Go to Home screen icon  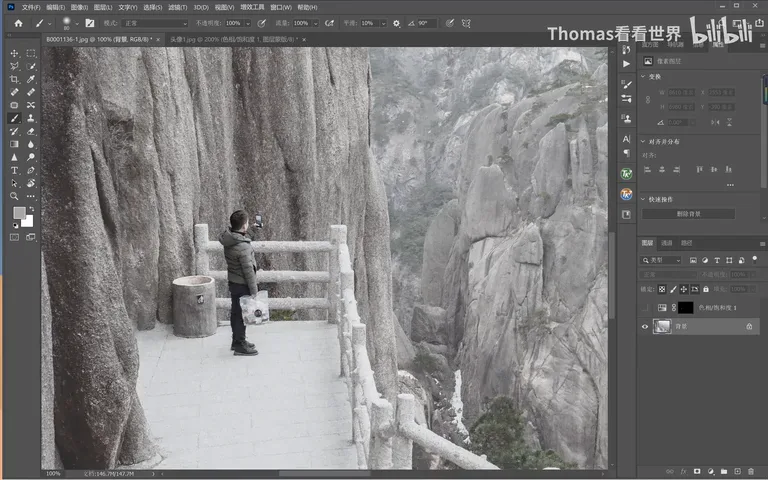18,23
